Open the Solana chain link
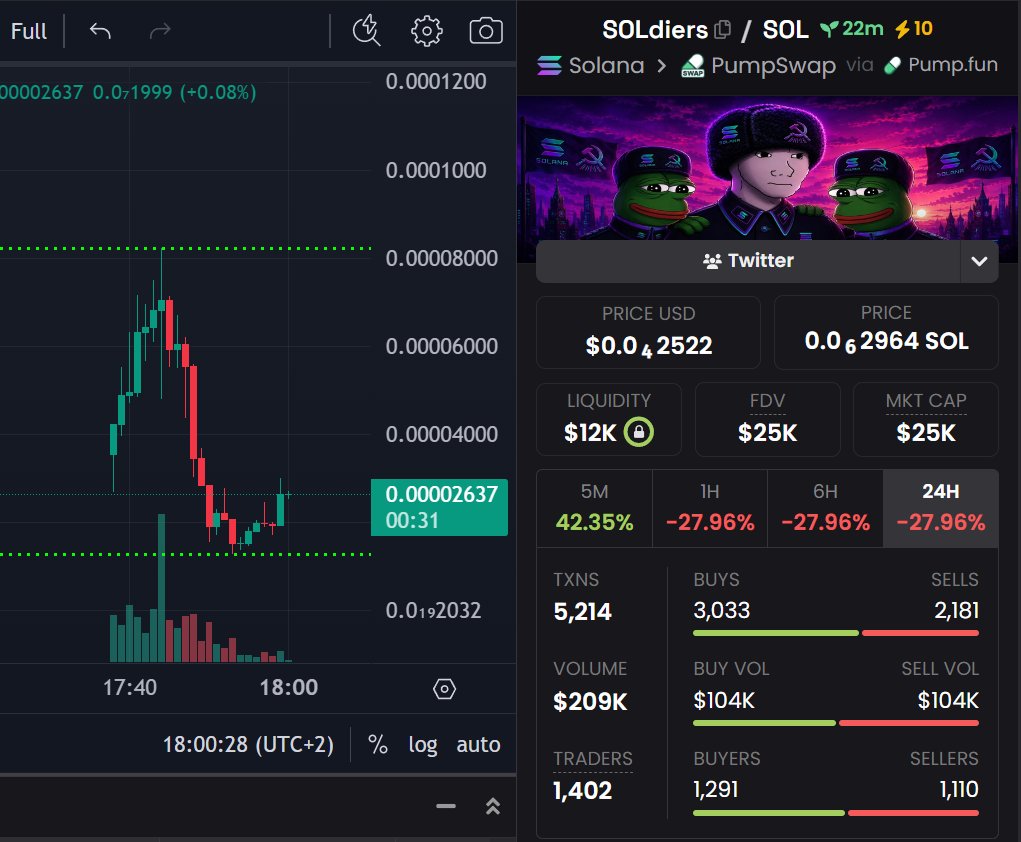This screenshot has height=842, width=1021. pyautogui.click(x=606, y=65)
